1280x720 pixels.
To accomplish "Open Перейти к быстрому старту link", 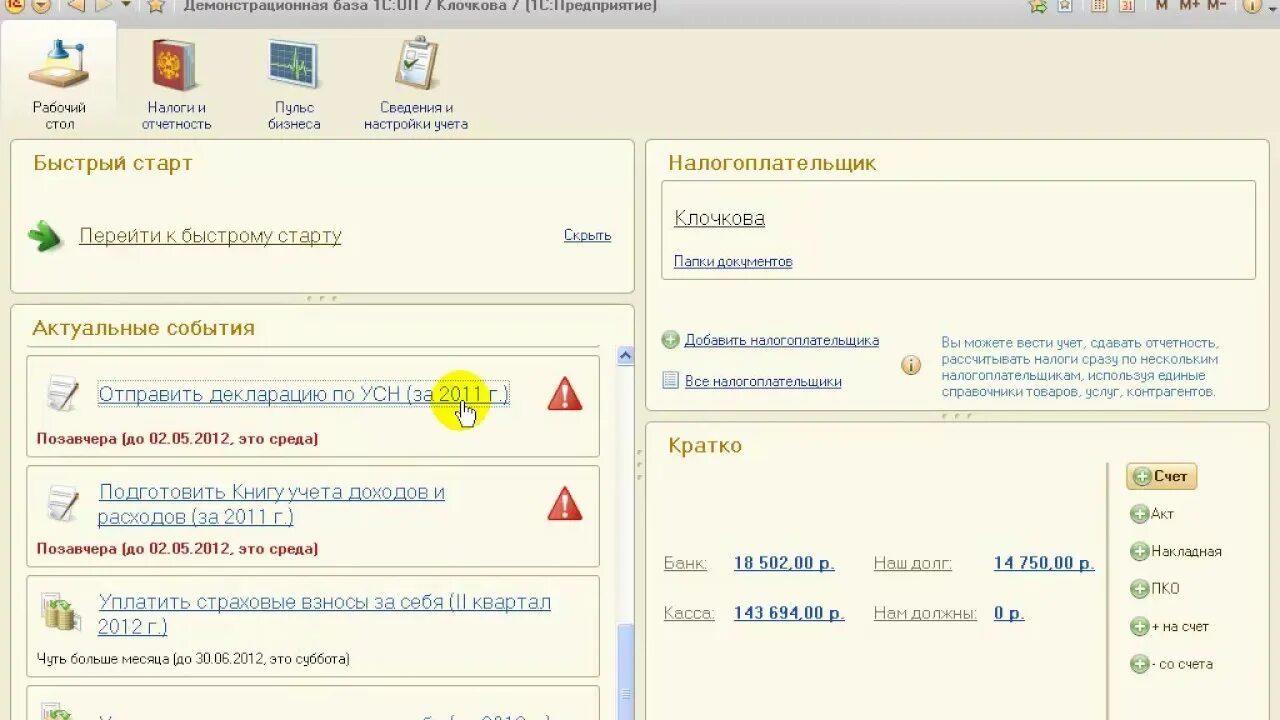I will pyautogui.click(x=210, y=236).
